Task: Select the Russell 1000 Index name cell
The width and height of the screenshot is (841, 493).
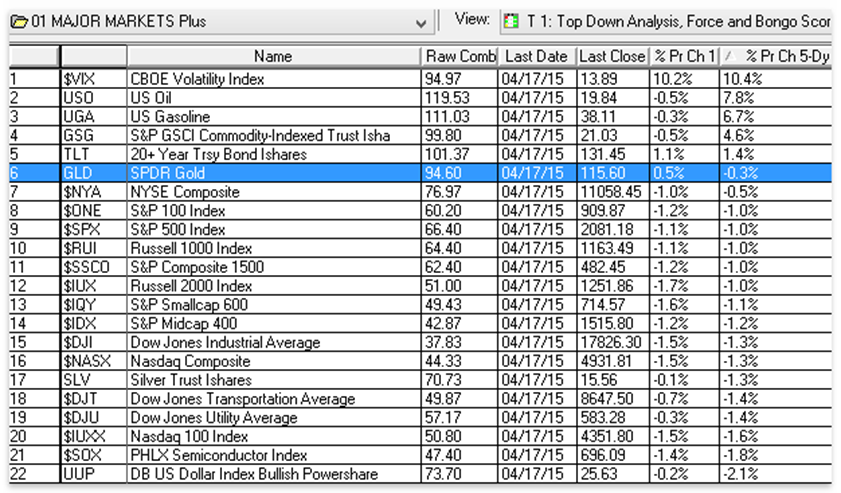Action: click(x=274, y=248)
